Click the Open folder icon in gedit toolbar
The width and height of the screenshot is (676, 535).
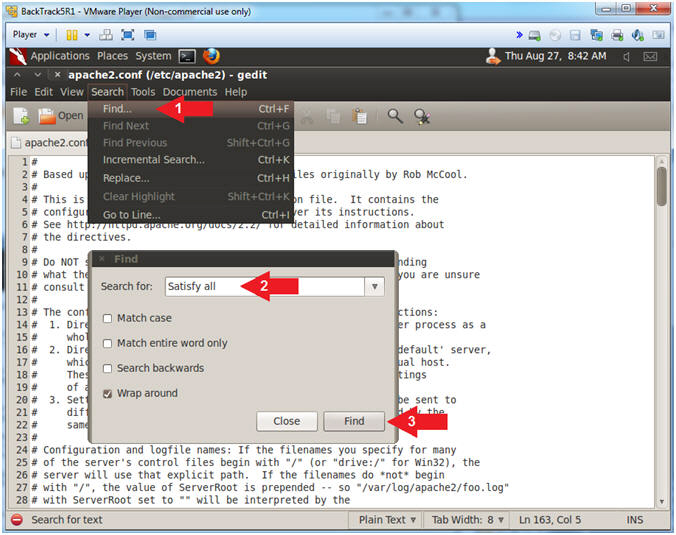[47, 116]
